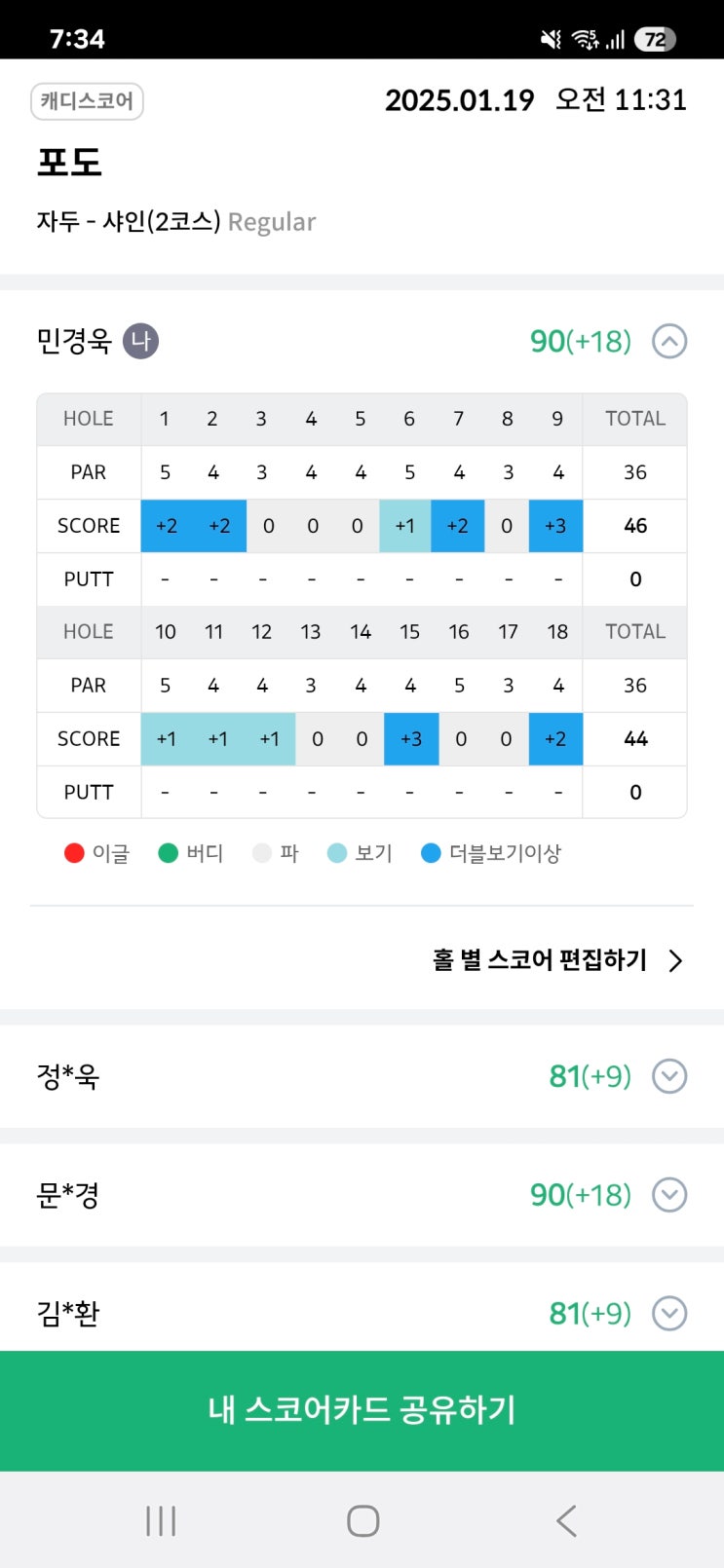Expand 문*경 score details chevron
This screenshot has height=1568, width=724.
[x=669, y=1195]
